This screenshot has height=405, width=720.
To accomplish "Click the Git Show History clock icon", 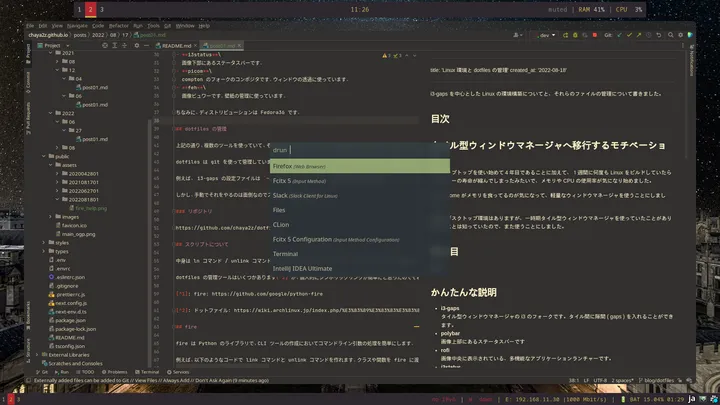I will coord(649,35).
